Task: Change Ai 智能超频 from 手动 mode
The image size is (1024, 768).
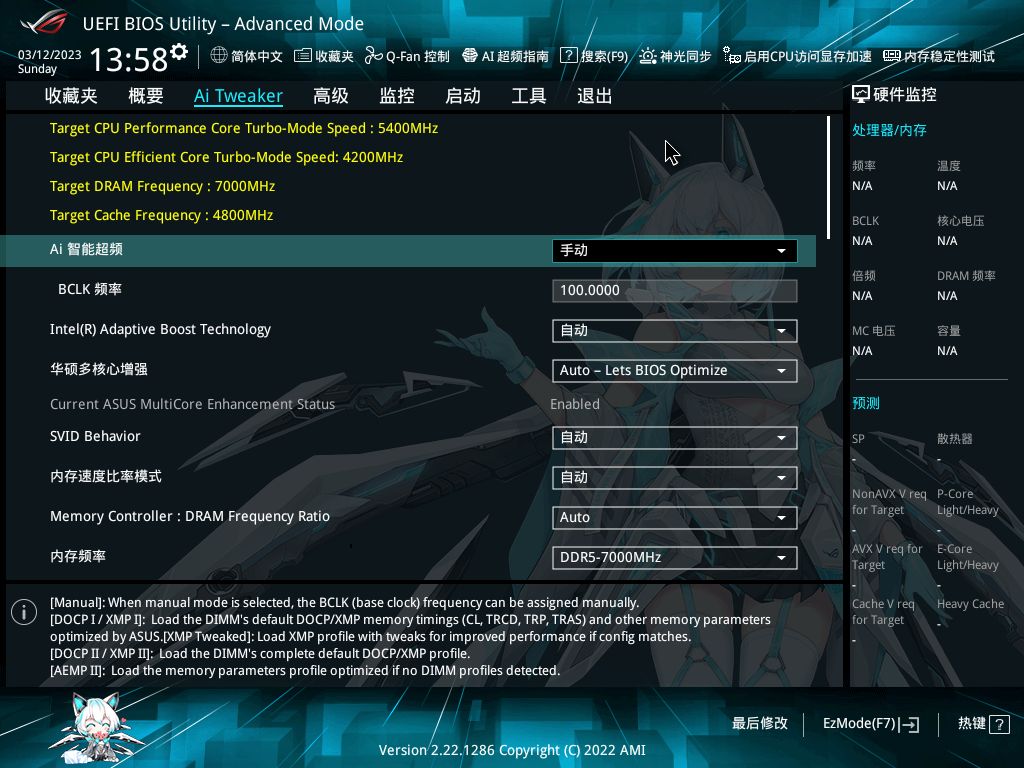Action: (x=674, y=251)
